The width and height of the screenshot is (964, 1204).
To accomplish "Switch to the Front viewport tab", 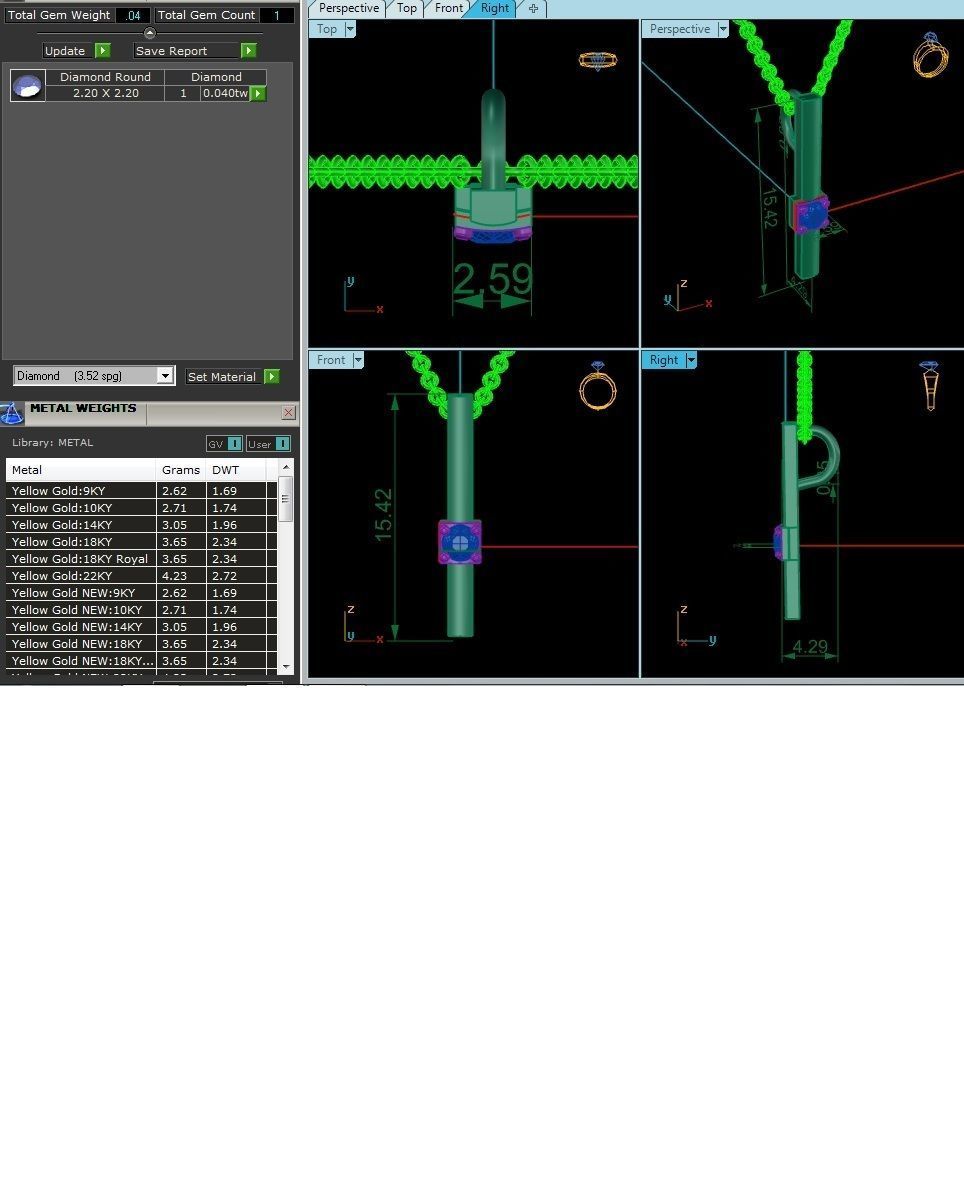I will pyautogui.click(x=449, y=8).
